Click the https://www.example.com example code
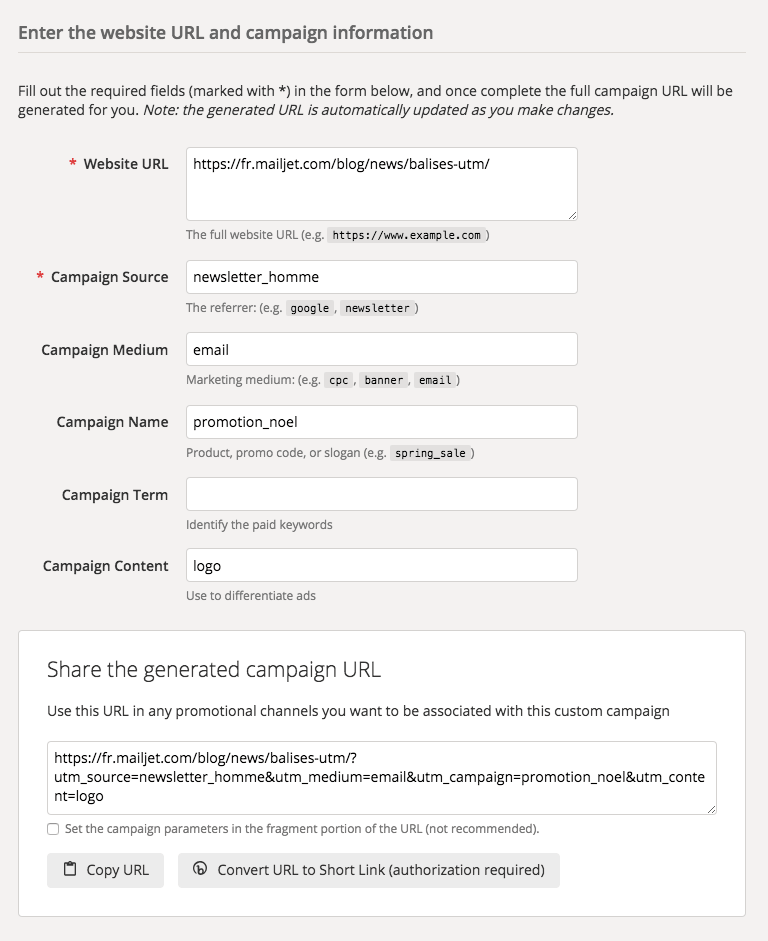The width and height of the screenshot is (768, 941). coord(406,235)
